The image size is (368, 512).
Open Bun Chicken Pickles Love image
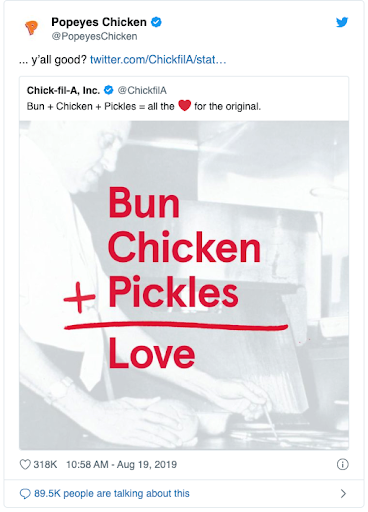pos(184,285)
